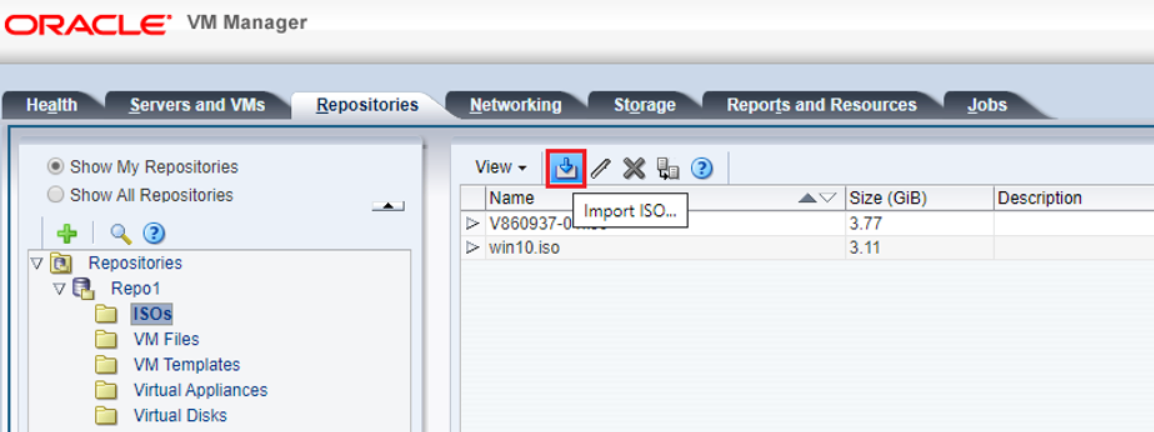Viewport: 1154px width, 432px height.
Task: Expand the win10.iso row
Action: [x=473, y=248]
